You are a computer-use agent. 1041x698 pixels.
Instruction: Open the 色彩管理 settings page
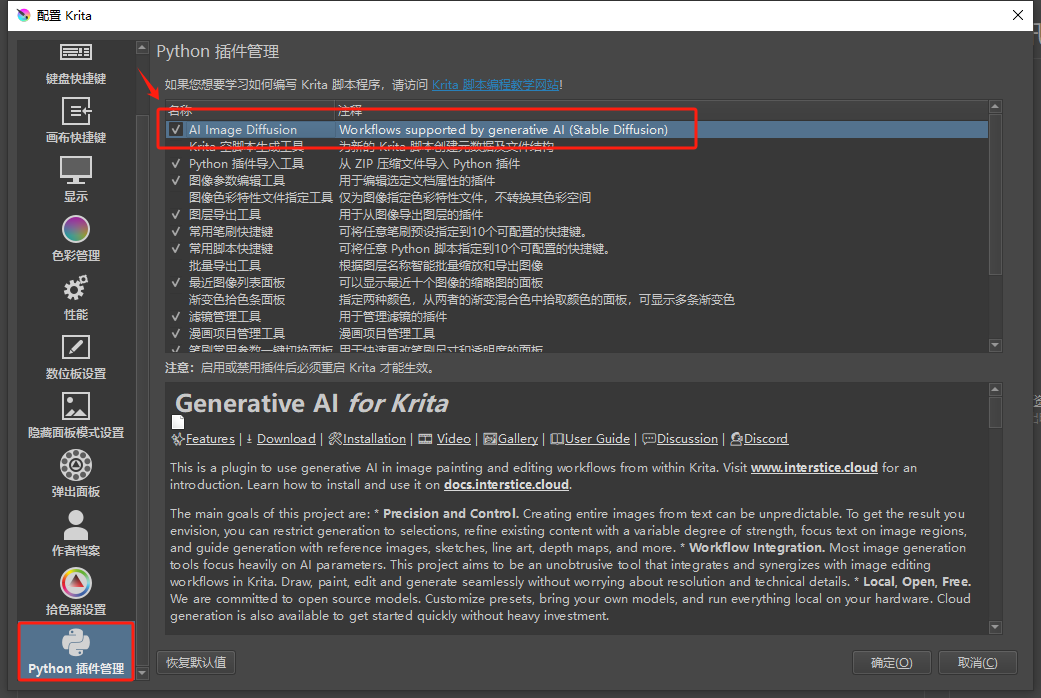pyautogui.click(x=76, y=238)
